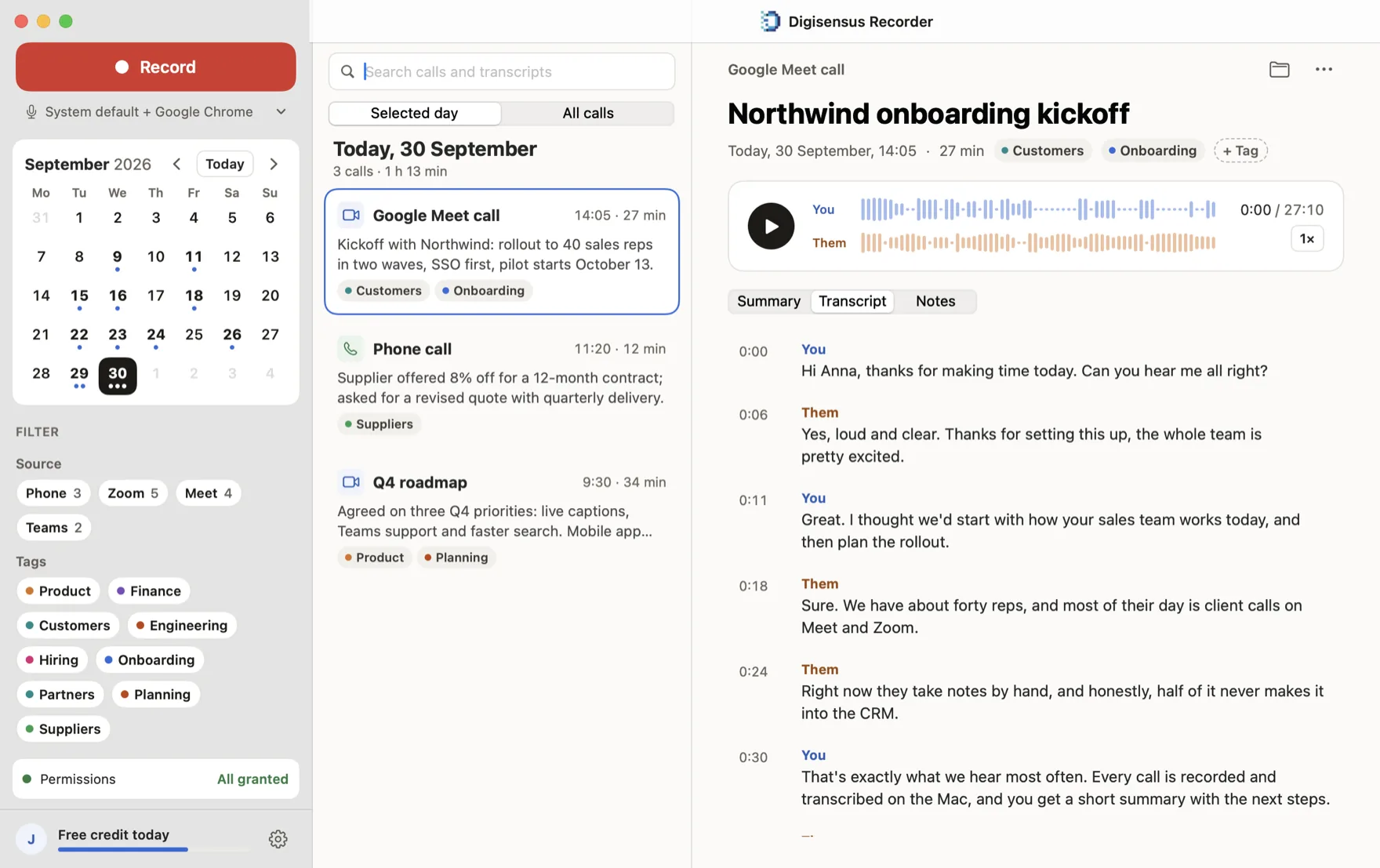The image size is (1380, 868).
Task: Click the microphone icon beside System default
Action: coord(31,112)
